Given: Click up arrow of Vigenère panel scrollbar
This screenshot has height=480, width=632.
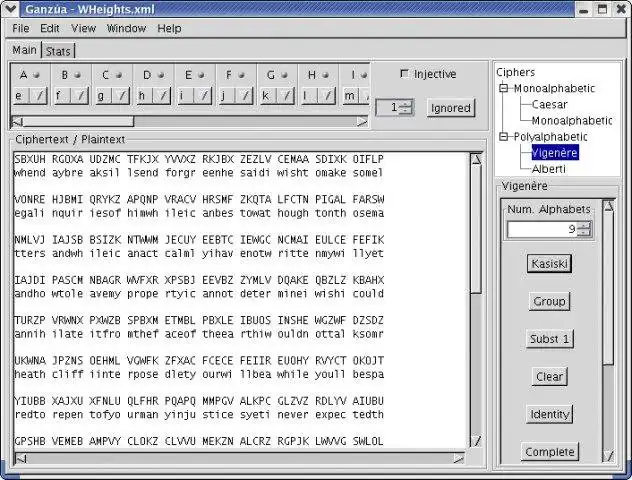Looking at the screenshot, I should point(608,206).
